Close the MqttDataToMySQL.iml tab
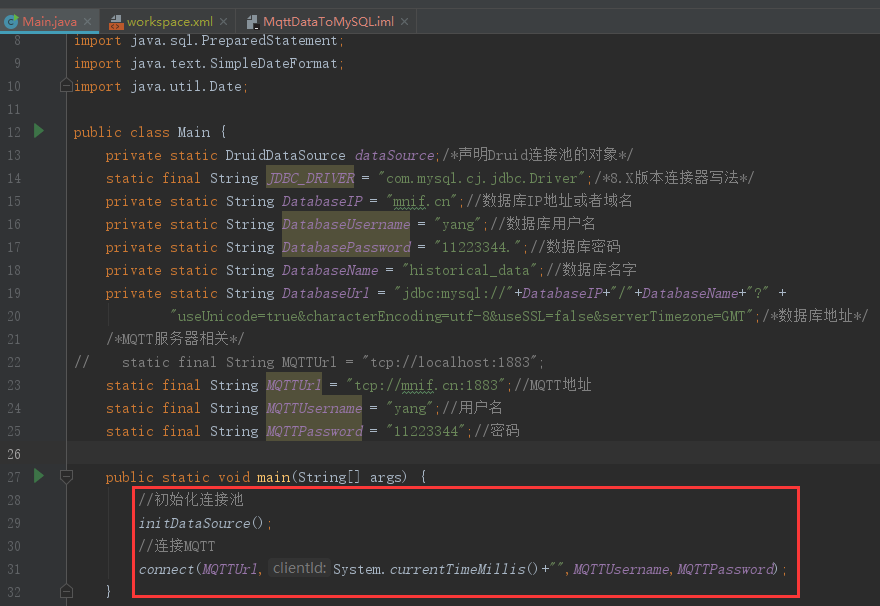Viewport: 880px width, 606px height. (x=404, y=22)
